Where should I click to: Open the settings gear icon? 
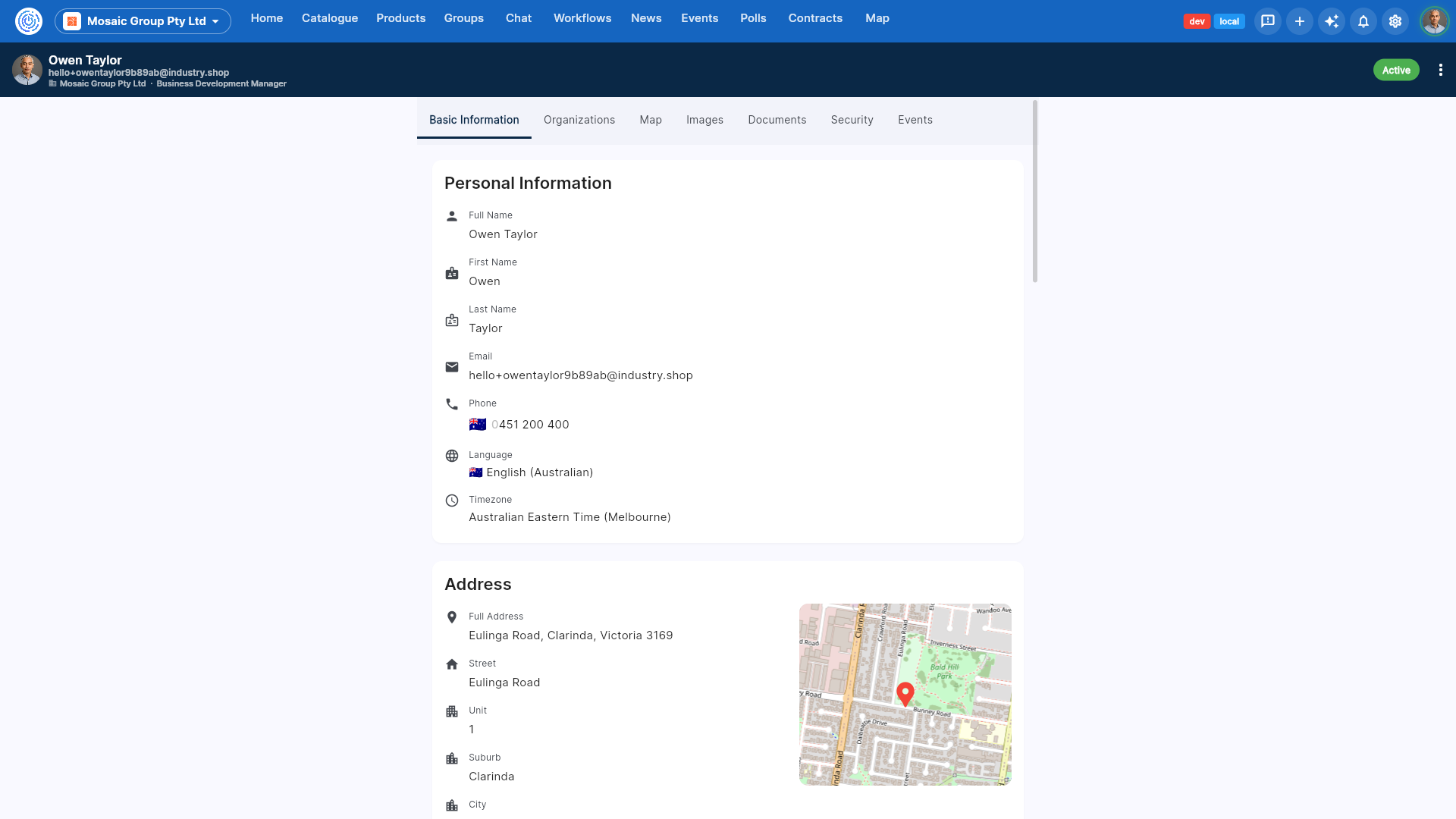click(1395, 21)
